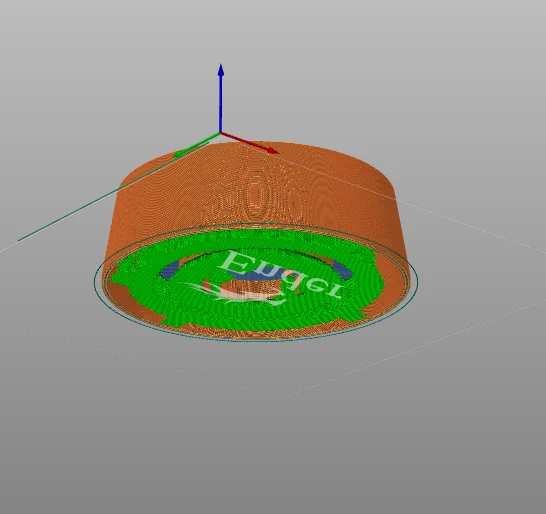
Task: Click the mirrored Engel text on model
Action: click(281, 274)
